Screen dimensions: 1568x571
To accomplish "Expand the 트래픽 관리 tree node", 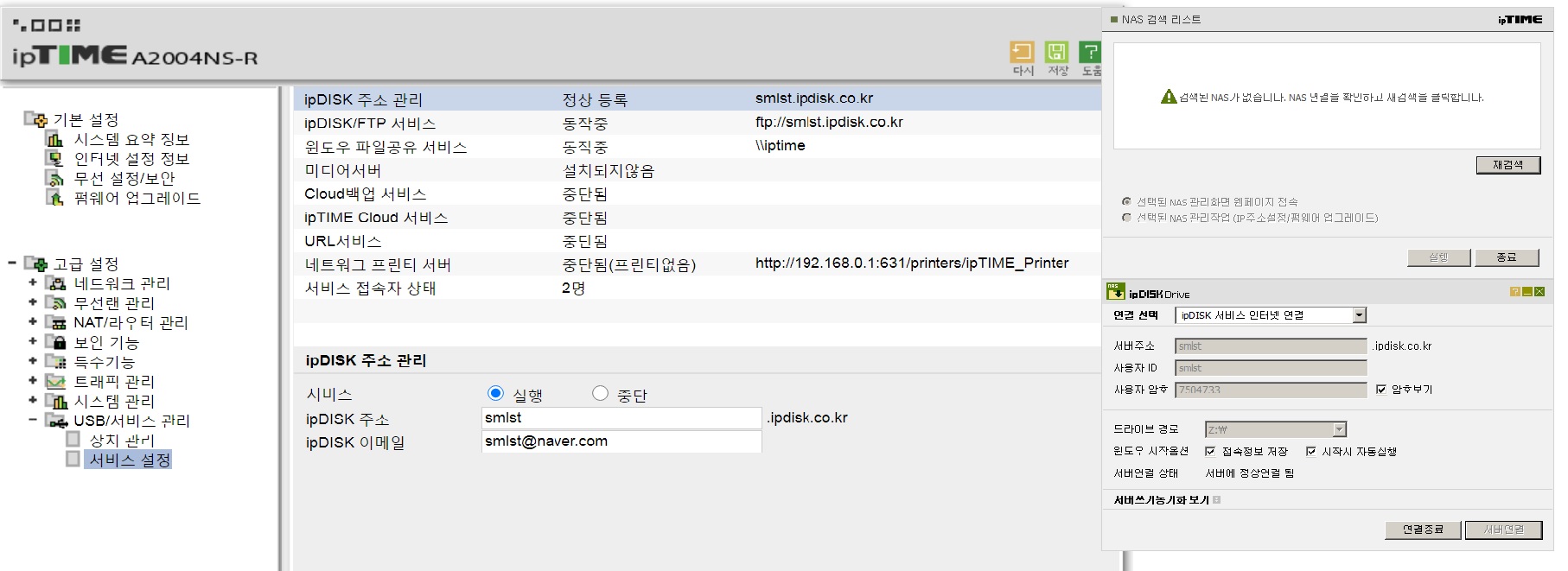I will point(33,379).
